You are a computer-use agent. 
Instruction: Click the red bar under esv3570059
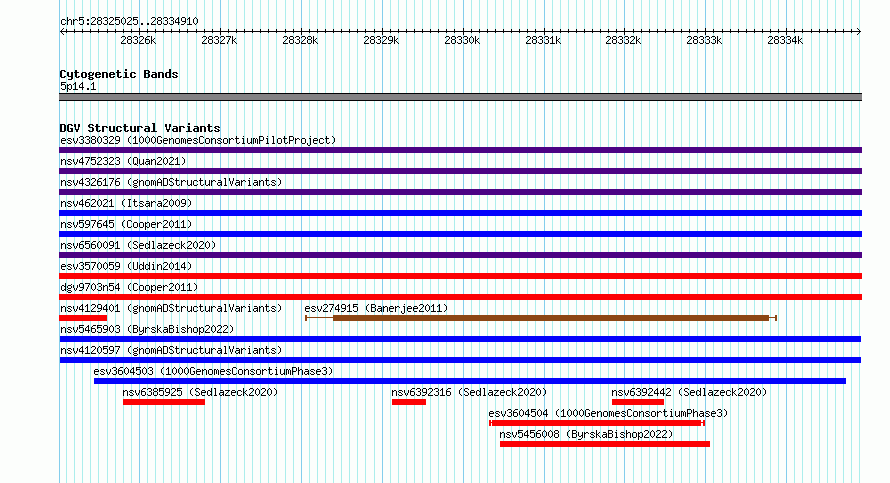[460, 276]
